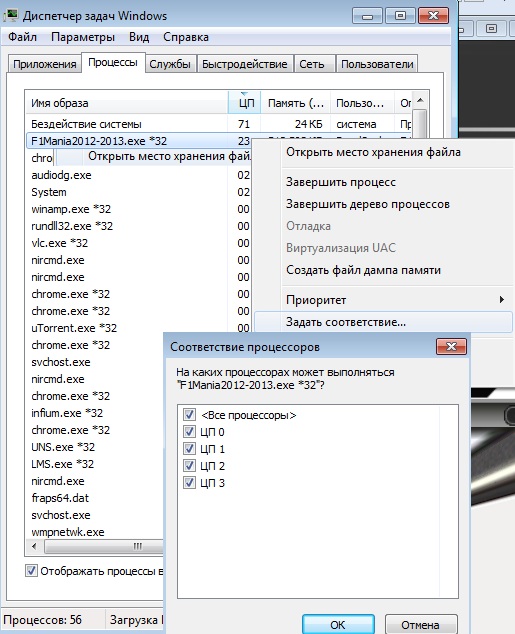
Task: Select Задать соответствие... menu entry
Action: click(x=383, y=322)
